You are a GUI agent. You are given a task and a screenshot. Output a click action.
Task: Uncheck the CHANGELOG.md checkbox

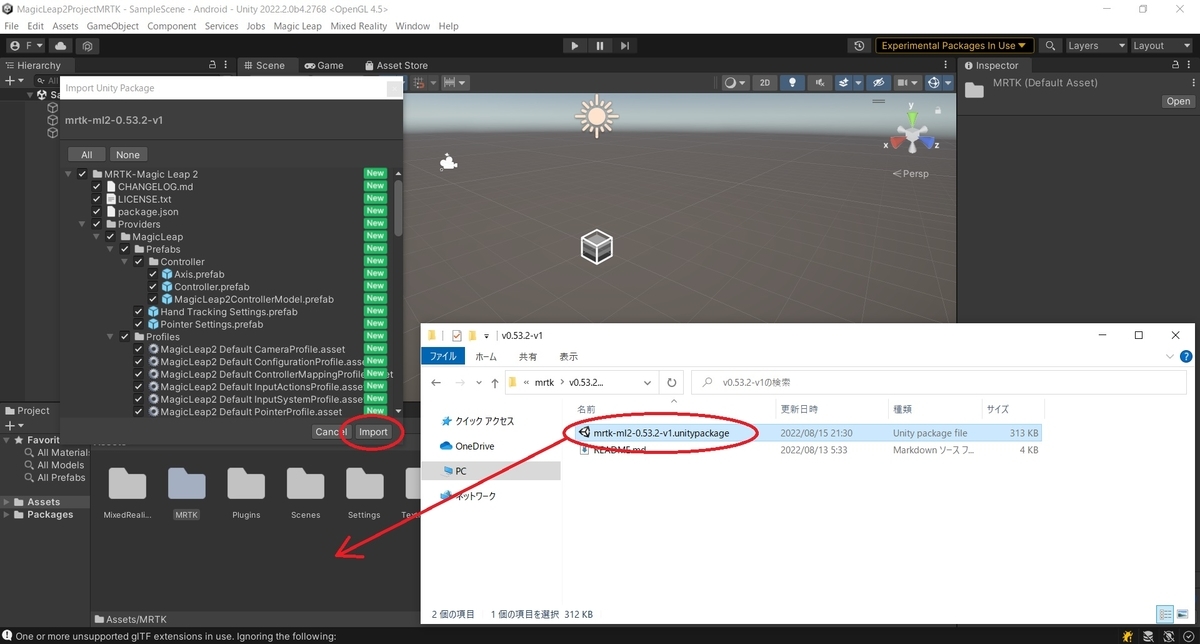coord(97,187)
